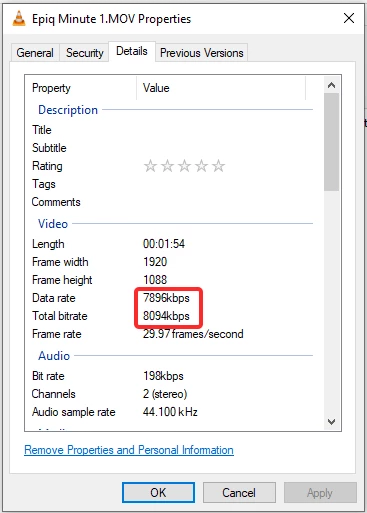The height and width of the screenshot is (513, 367).
Task: Select the Details tab
Action: coord(132,51)
